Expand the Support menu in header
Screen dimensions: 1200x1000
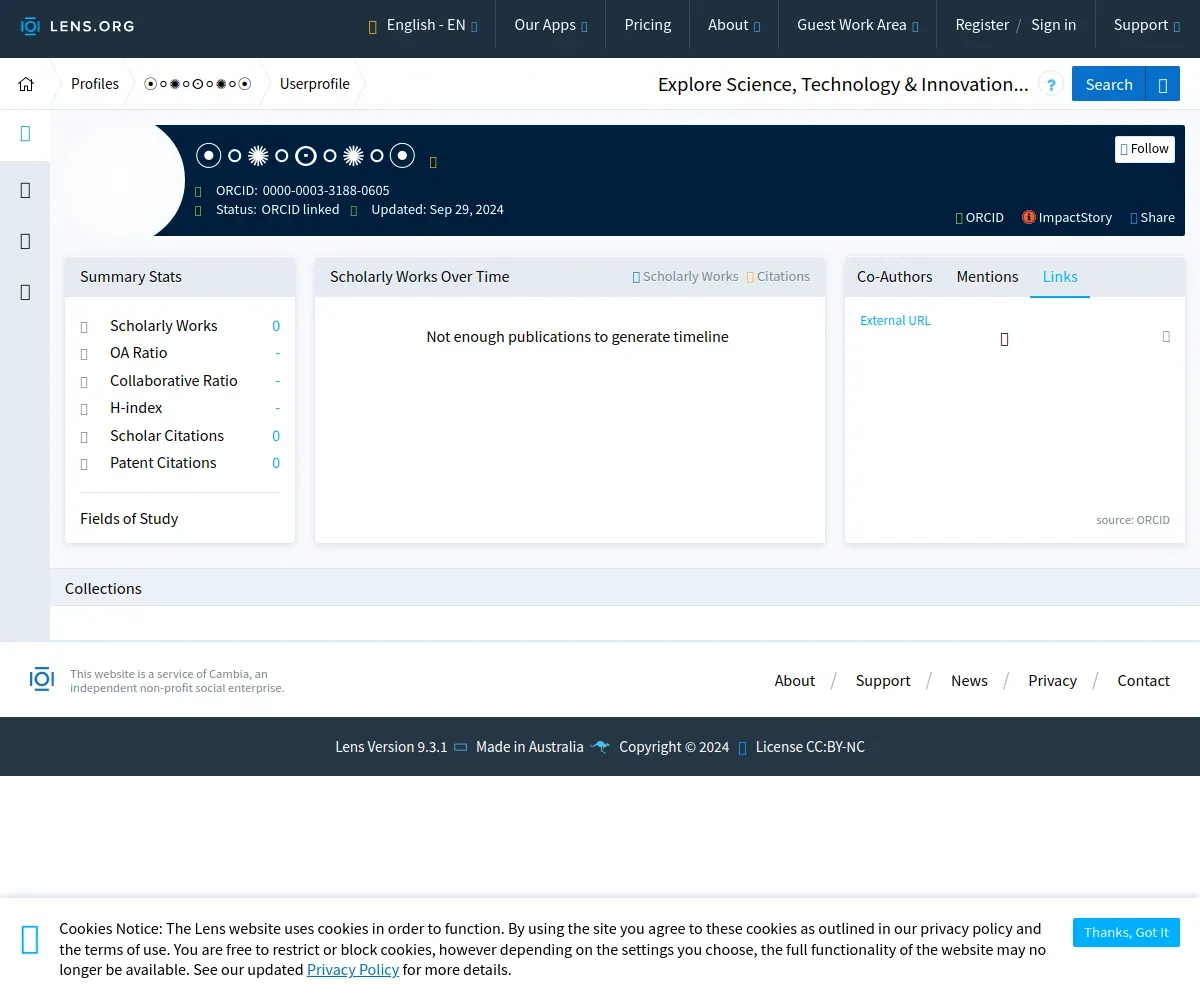click(1147, 25)
